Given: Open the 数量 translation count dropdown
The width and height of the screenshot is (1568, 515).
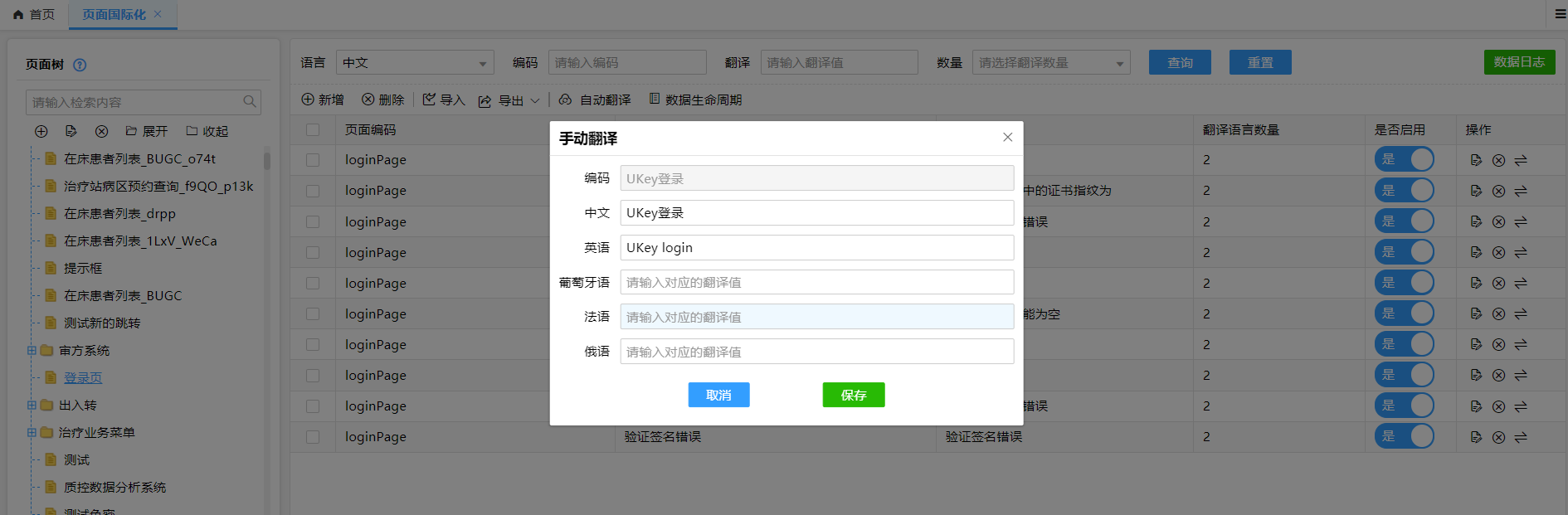Looking at the screenshot, I should (1050, 63).
